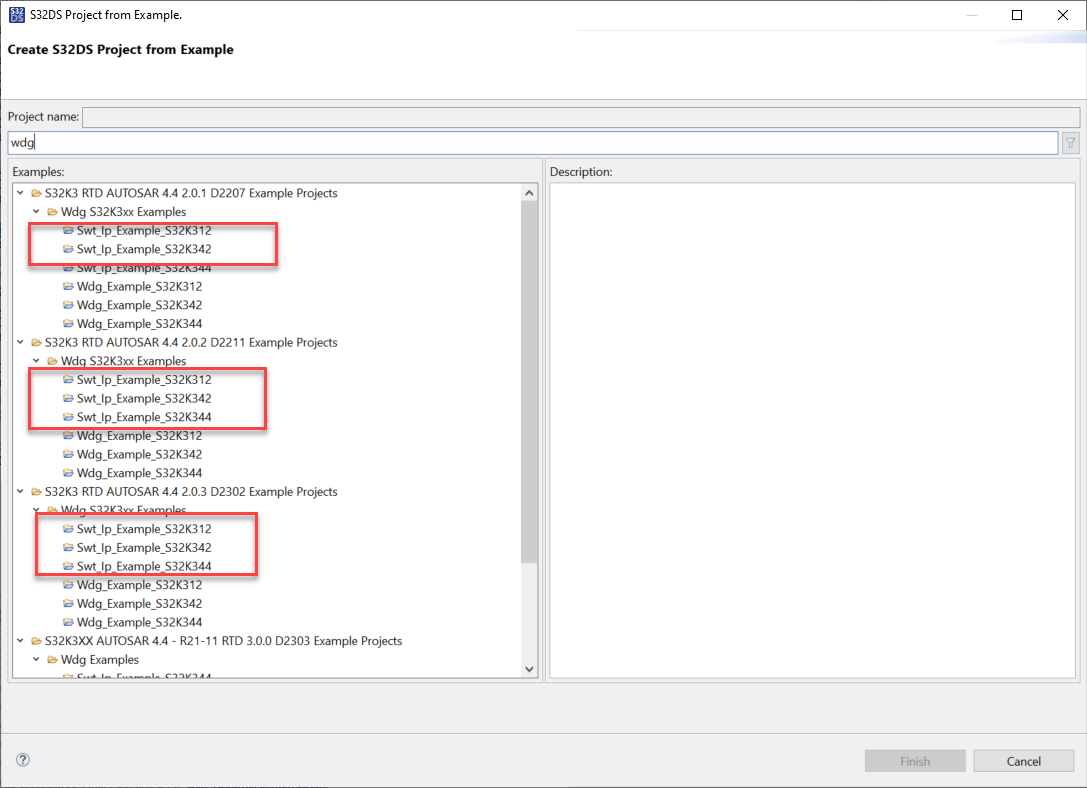Viewport: 1087px width, 788px height.
Task: Click folder icon of D2207 Example Projects group
Action: [37, 193]
